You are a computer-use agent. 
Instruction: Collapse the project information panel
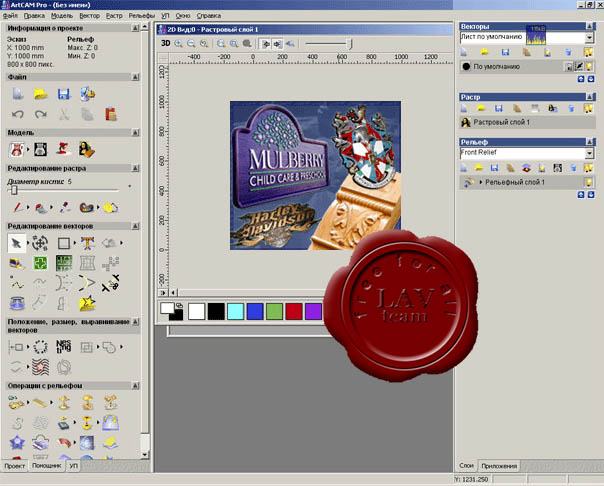tap(135, 28)
